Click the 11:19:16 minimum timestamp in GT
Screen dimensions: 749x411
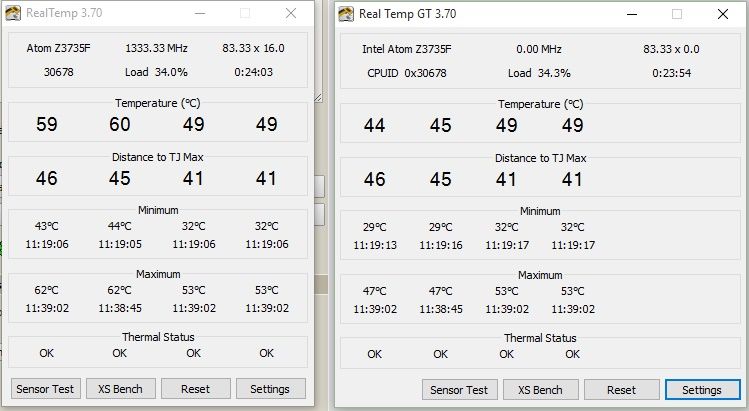tap(441, 245)
